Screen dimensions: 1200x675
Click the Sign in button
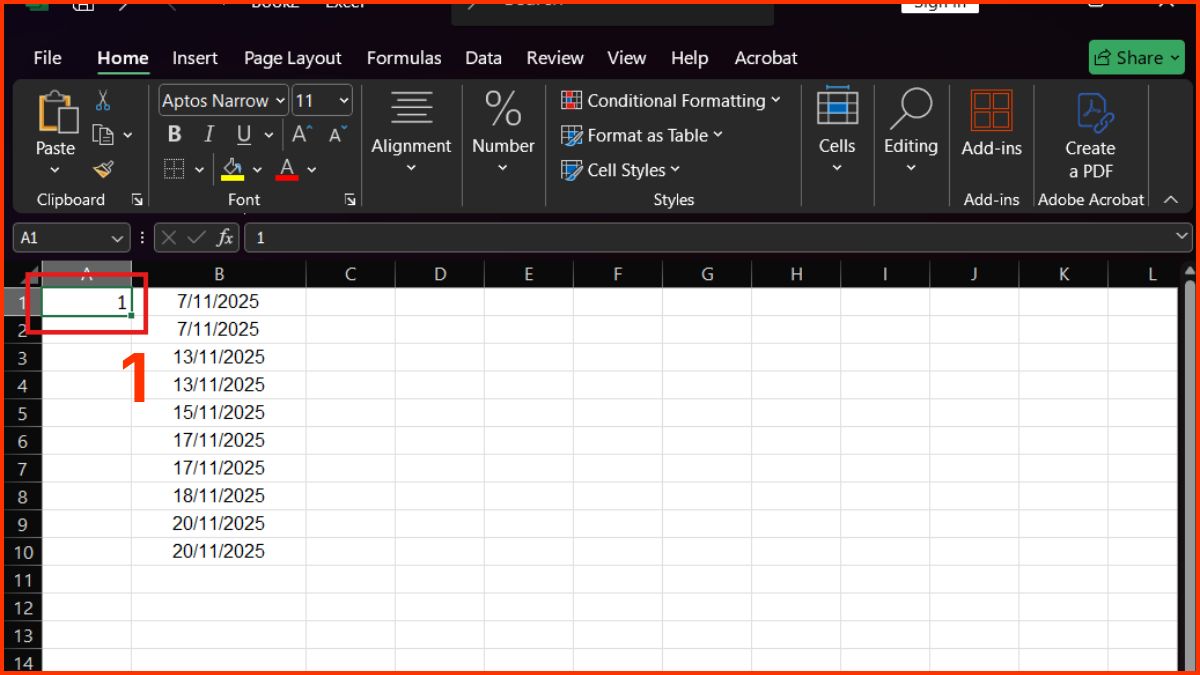point(938,4)
